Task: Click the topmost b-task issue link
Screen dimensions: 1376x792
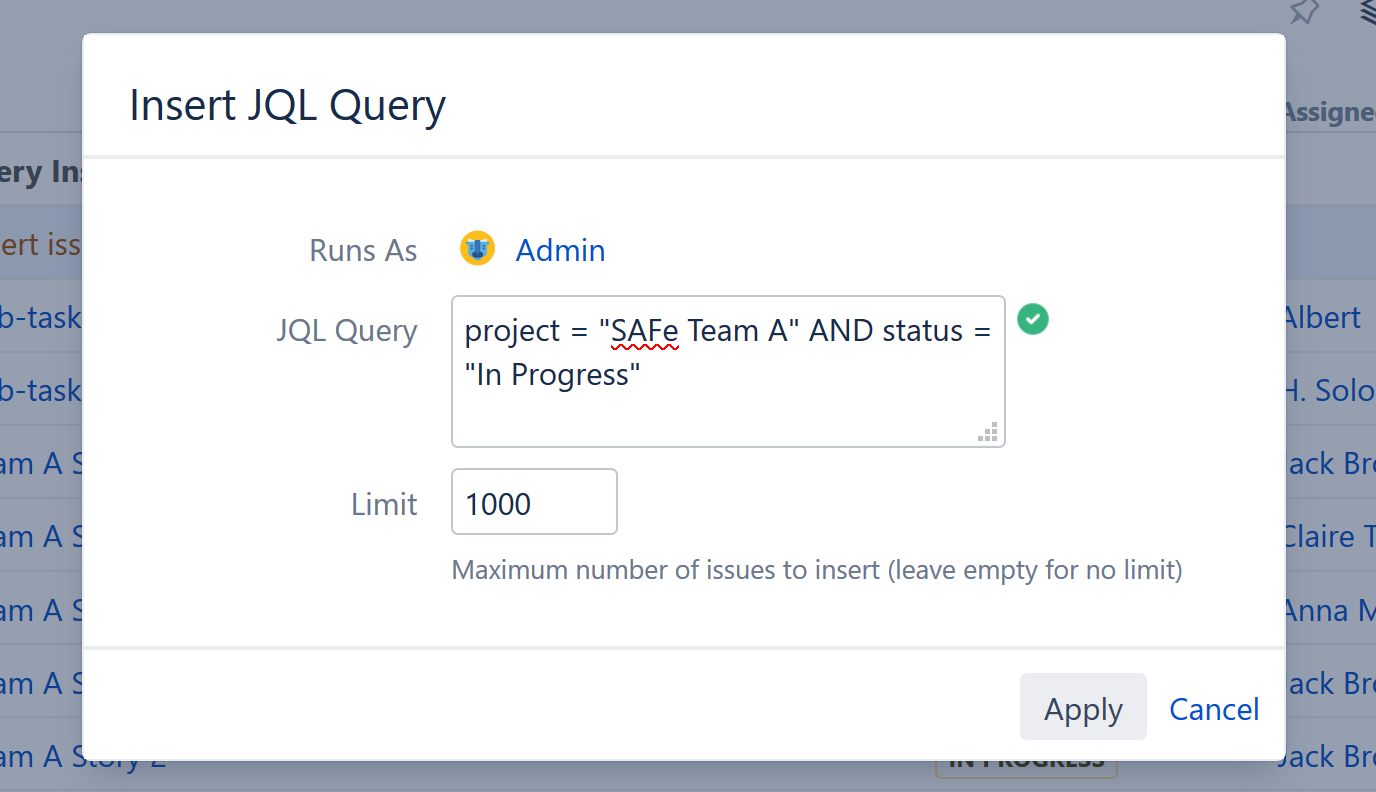Action: coord(40,317)
